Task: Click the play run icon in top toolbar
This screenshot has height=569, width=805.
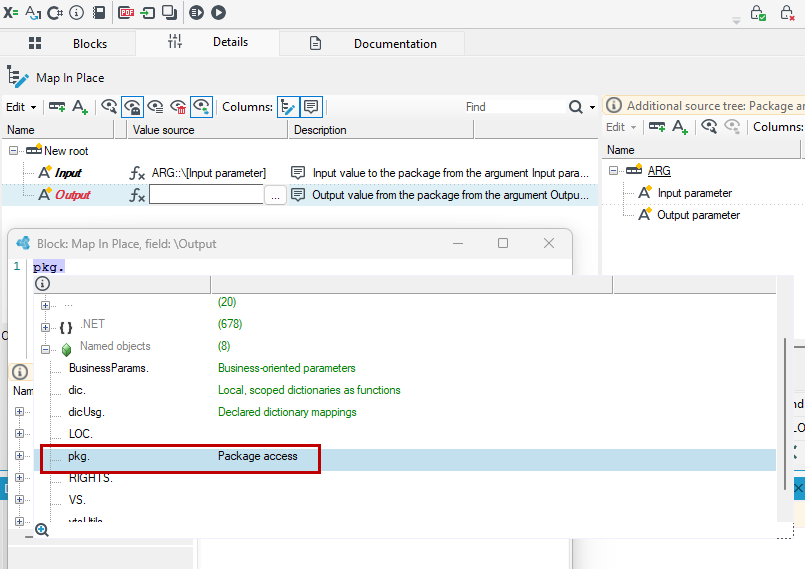Action: [x=218, y=12]
